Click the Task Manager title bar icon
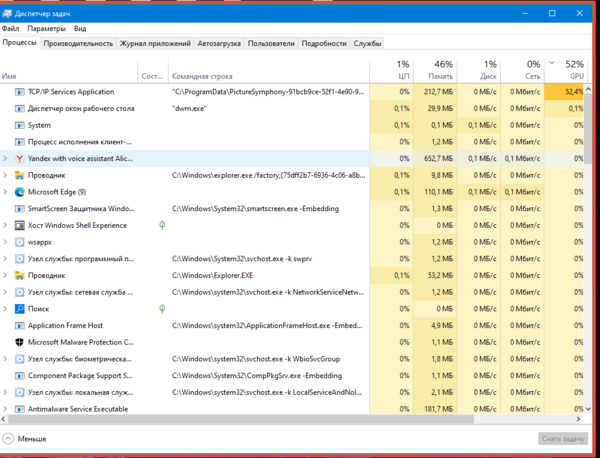 pos(8,13)
